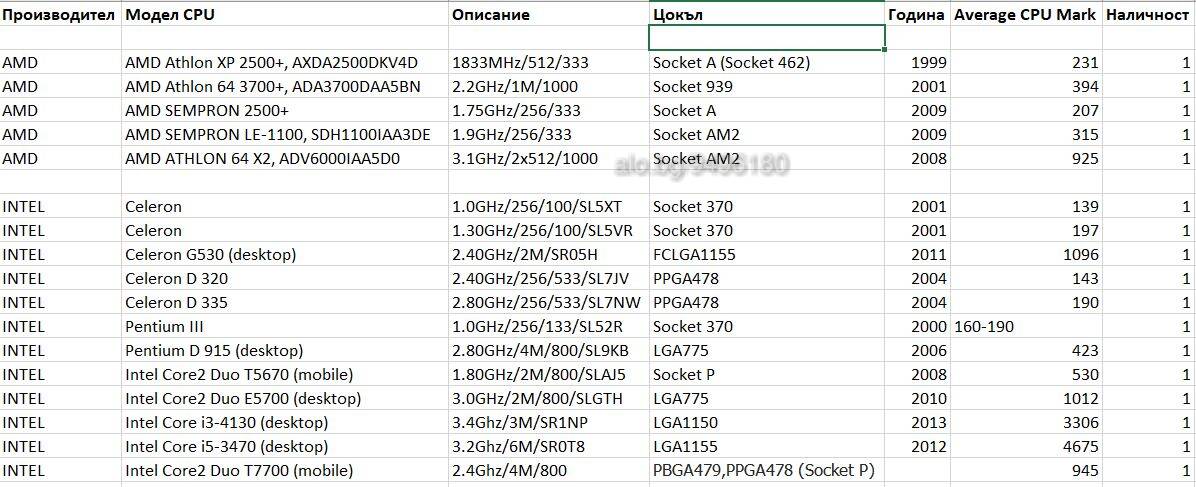1196x487 pixels.
Task: Click the Година header cell
Action: pos(918,15)
